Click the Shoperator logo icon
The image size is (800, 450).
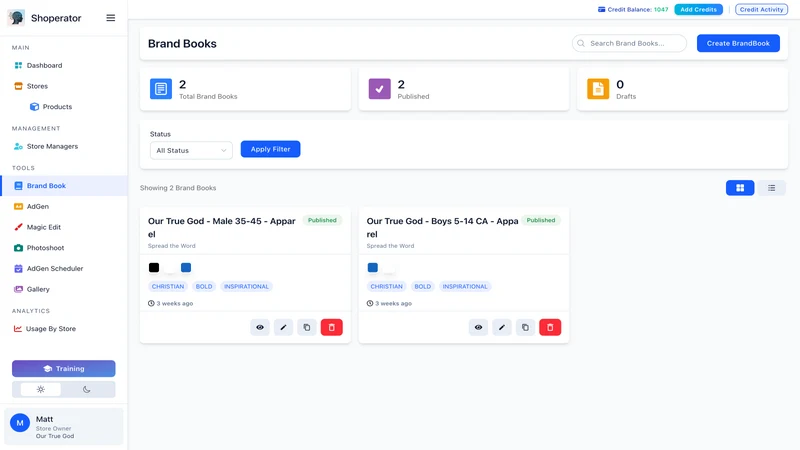16,18
